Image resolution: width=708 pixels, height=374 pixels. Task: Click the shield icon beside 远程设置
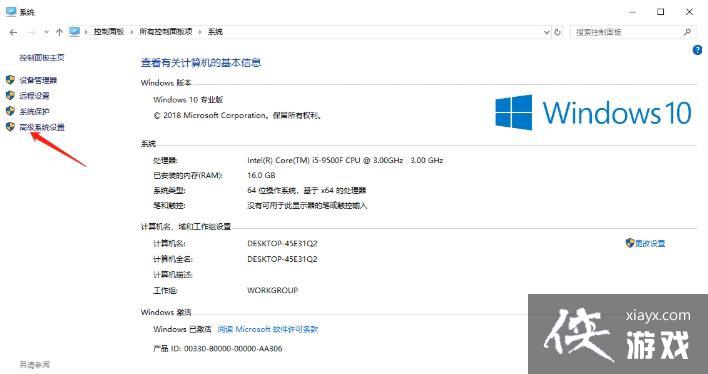tap(10, 95)
